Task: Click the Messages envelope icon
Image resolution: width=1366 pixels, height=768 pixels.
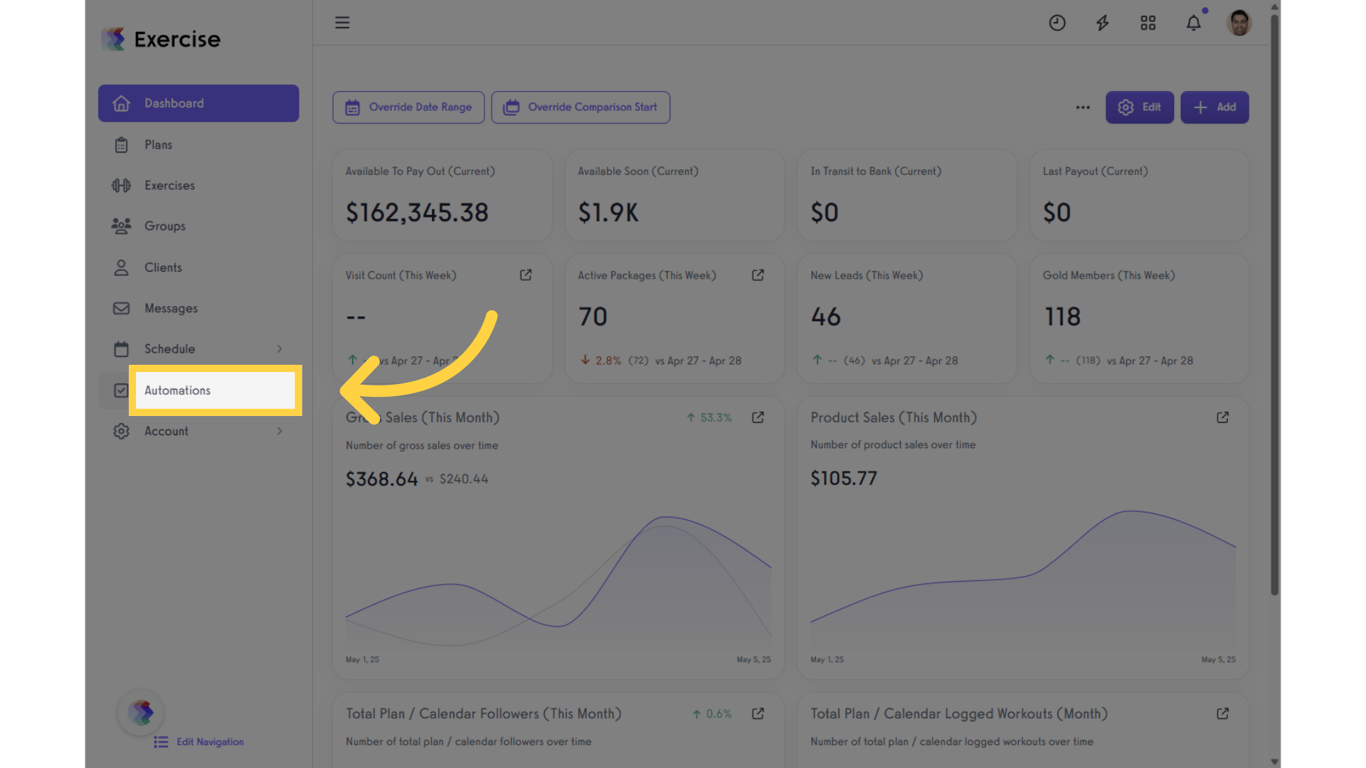Action: [120, 308]
